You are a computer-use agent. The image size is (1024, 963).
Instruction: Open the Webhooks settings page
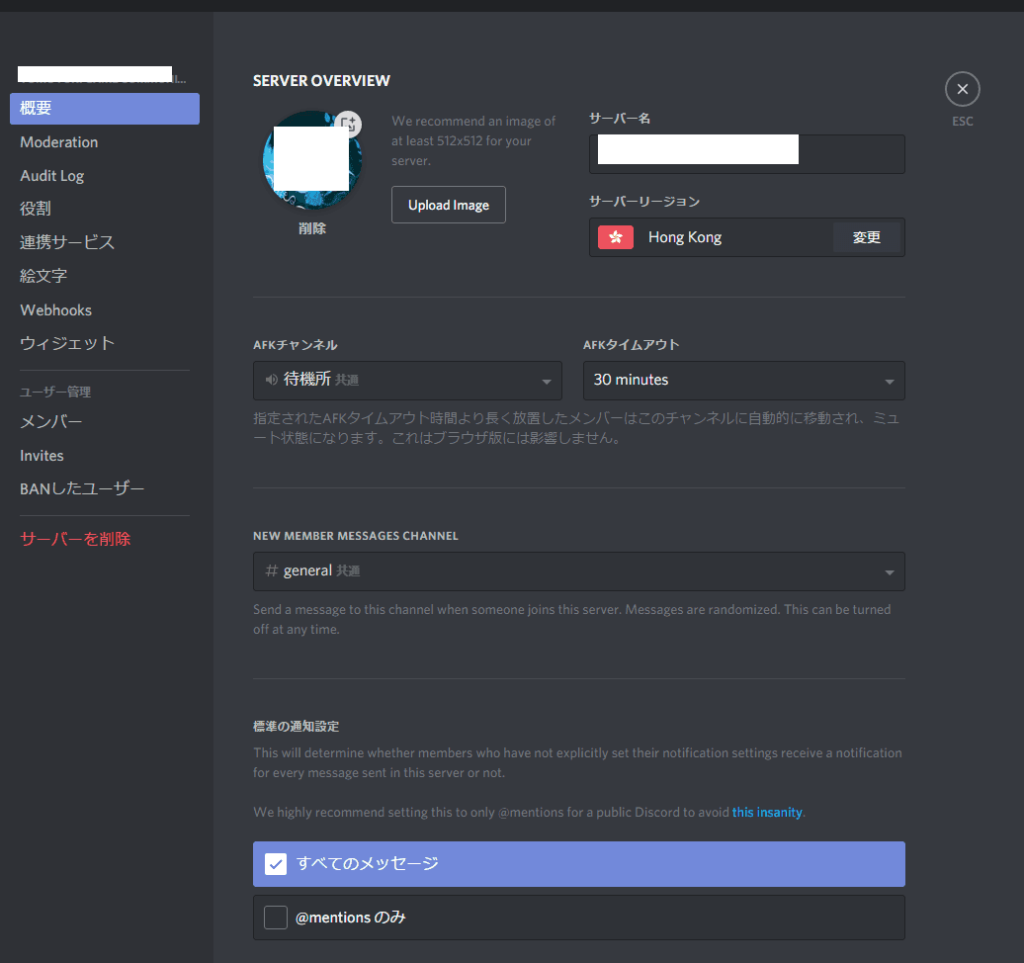[56, 310]
